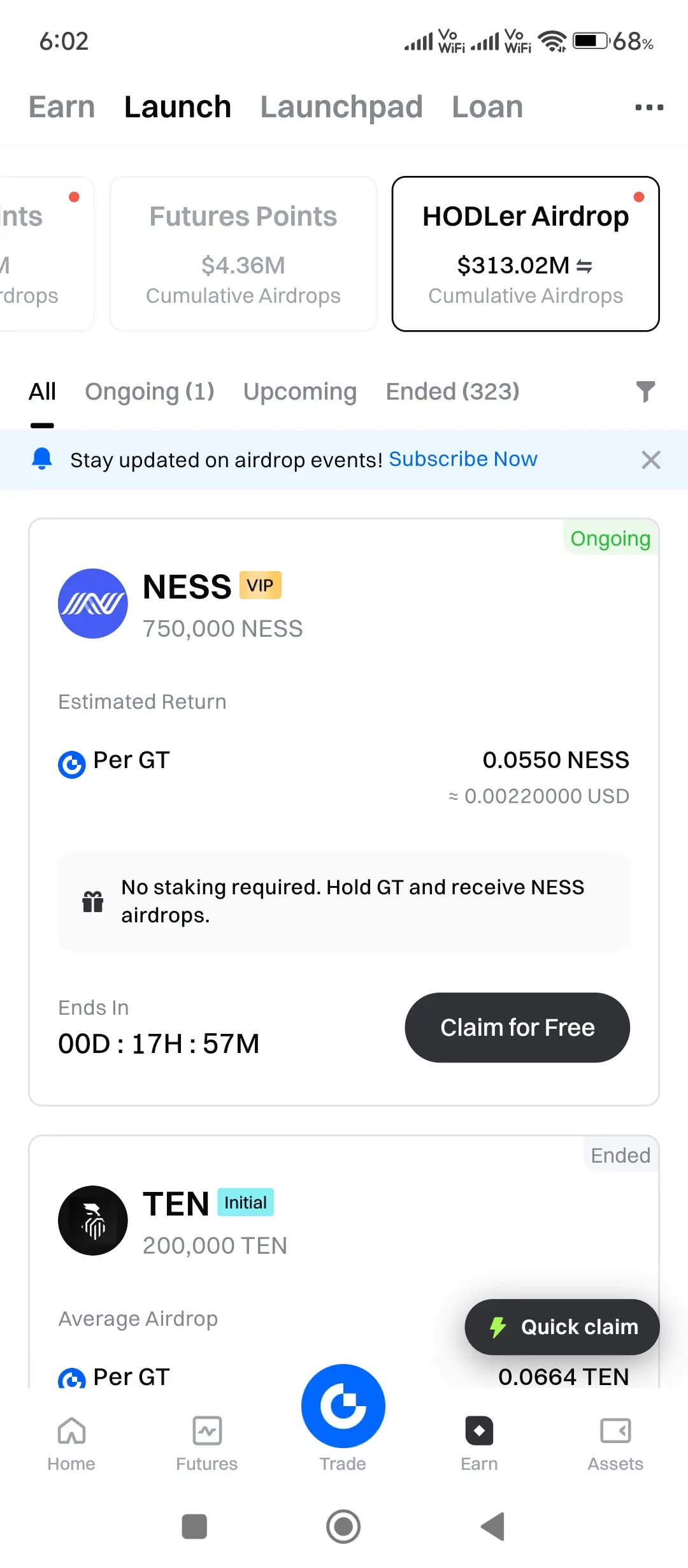Select the Ongoing (1) filter tab
The height and width of the screenshot is (1568, 688).
pyautogui.click(x=150, y=391)
